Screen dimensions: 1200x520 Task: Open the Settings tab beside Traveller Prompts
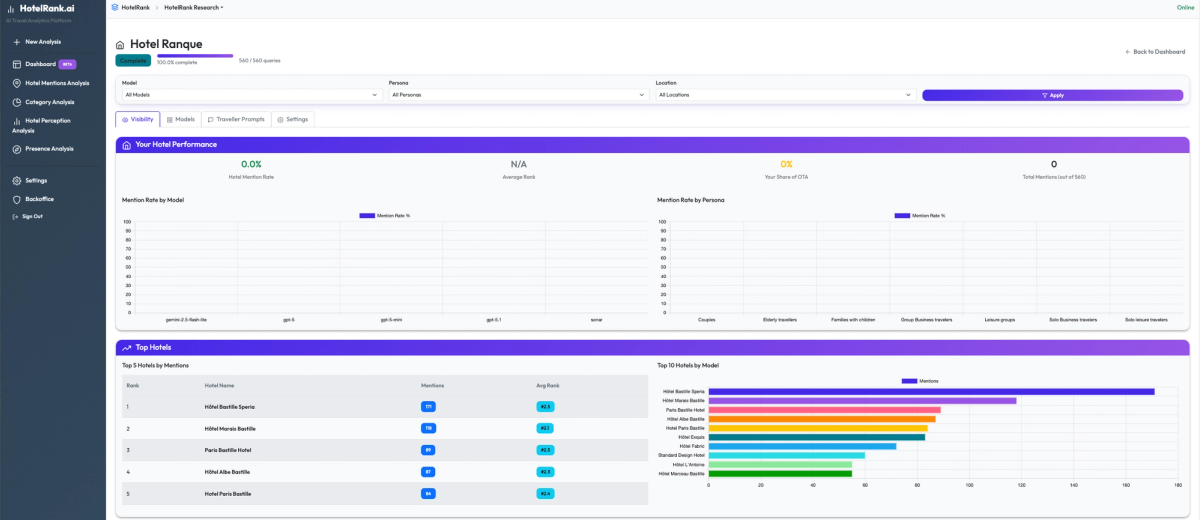tap(292, 119)
